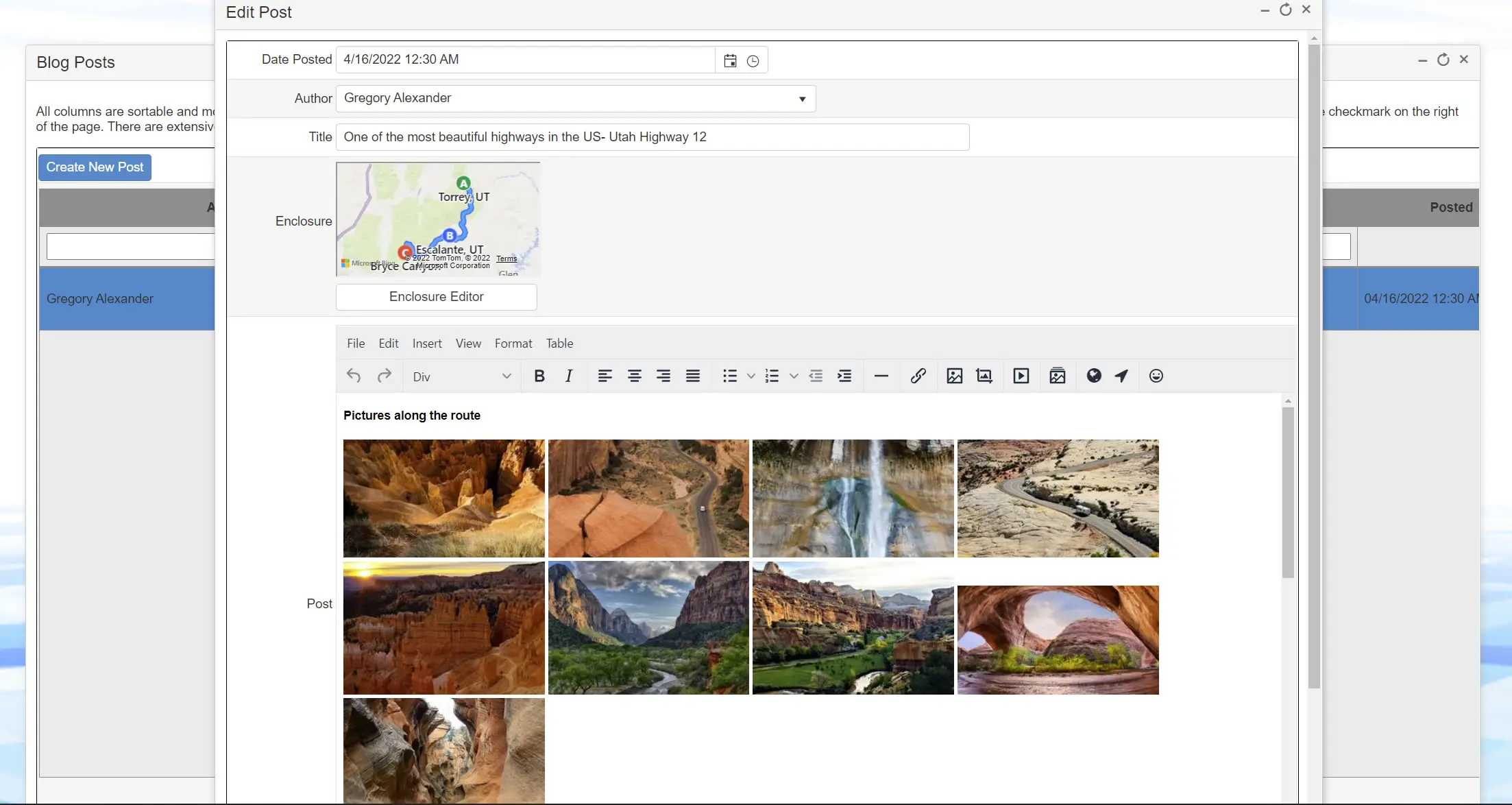Expand bullet list style options
The height and width of the screenshot is (805, 1512).
[x=751, y=376]
